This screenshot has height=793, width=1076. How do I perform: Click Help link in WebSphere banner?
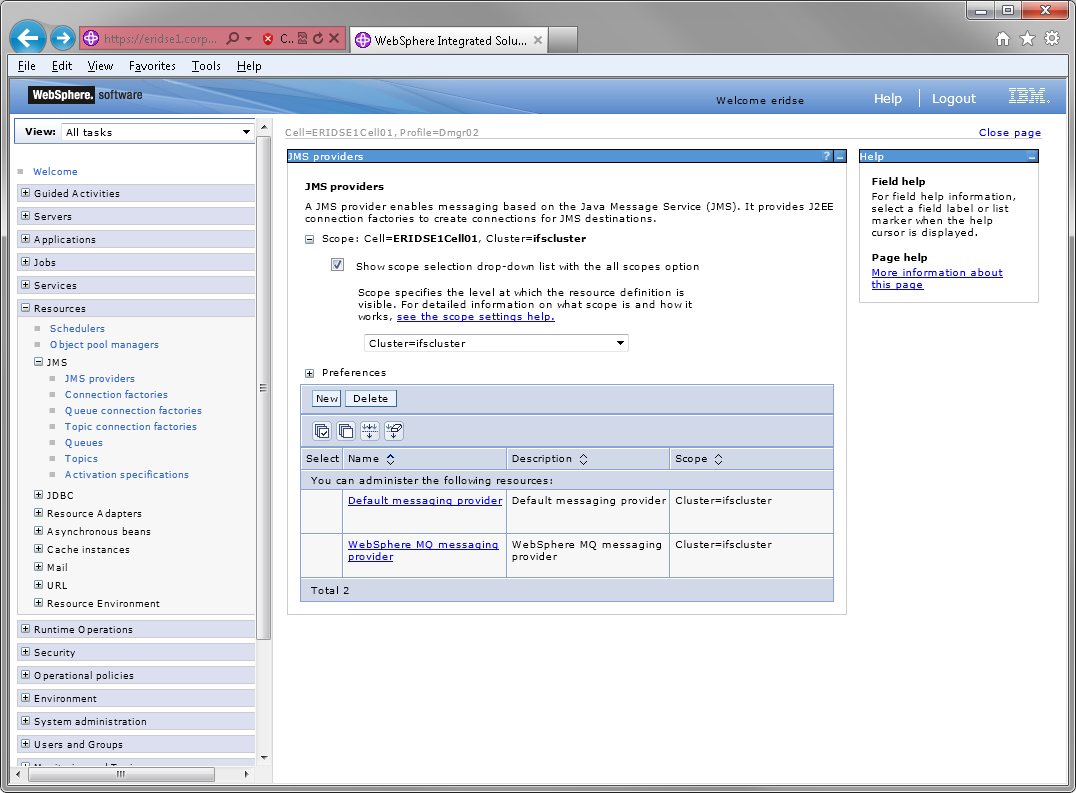pyautogui.click(x=887, y=99)
